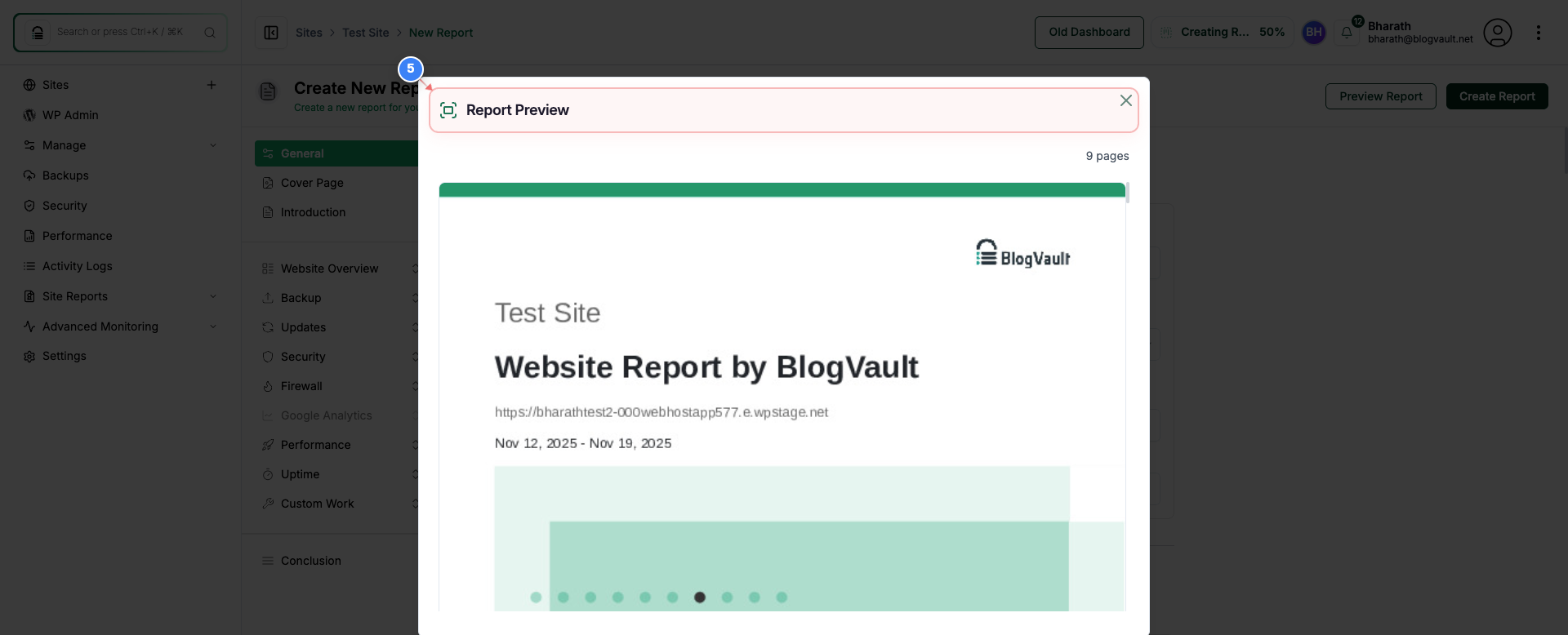Open Activity Logs in sidebar

pos(78,266)
